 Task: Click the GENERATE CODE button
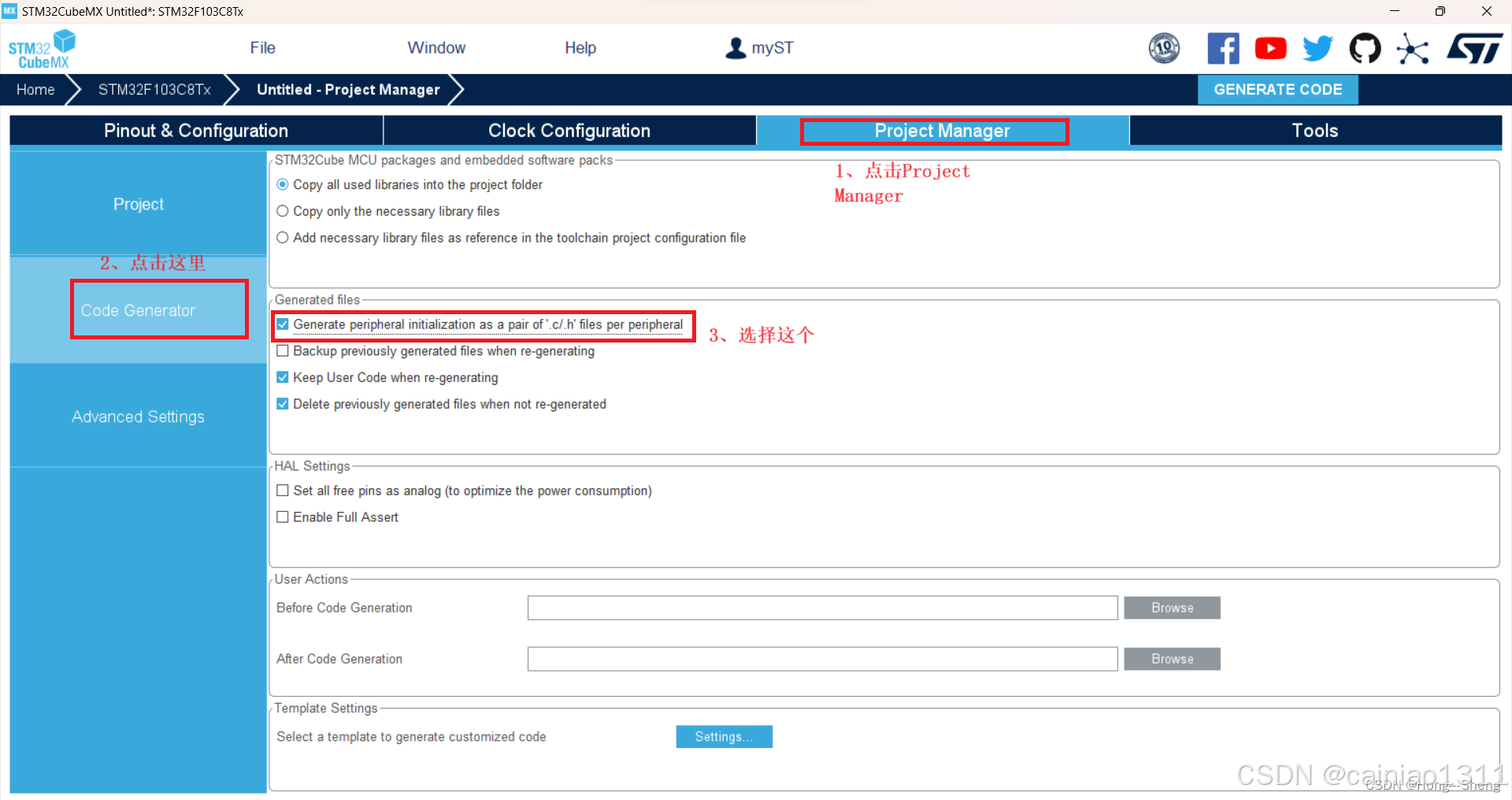click(x=1278, y=90)
